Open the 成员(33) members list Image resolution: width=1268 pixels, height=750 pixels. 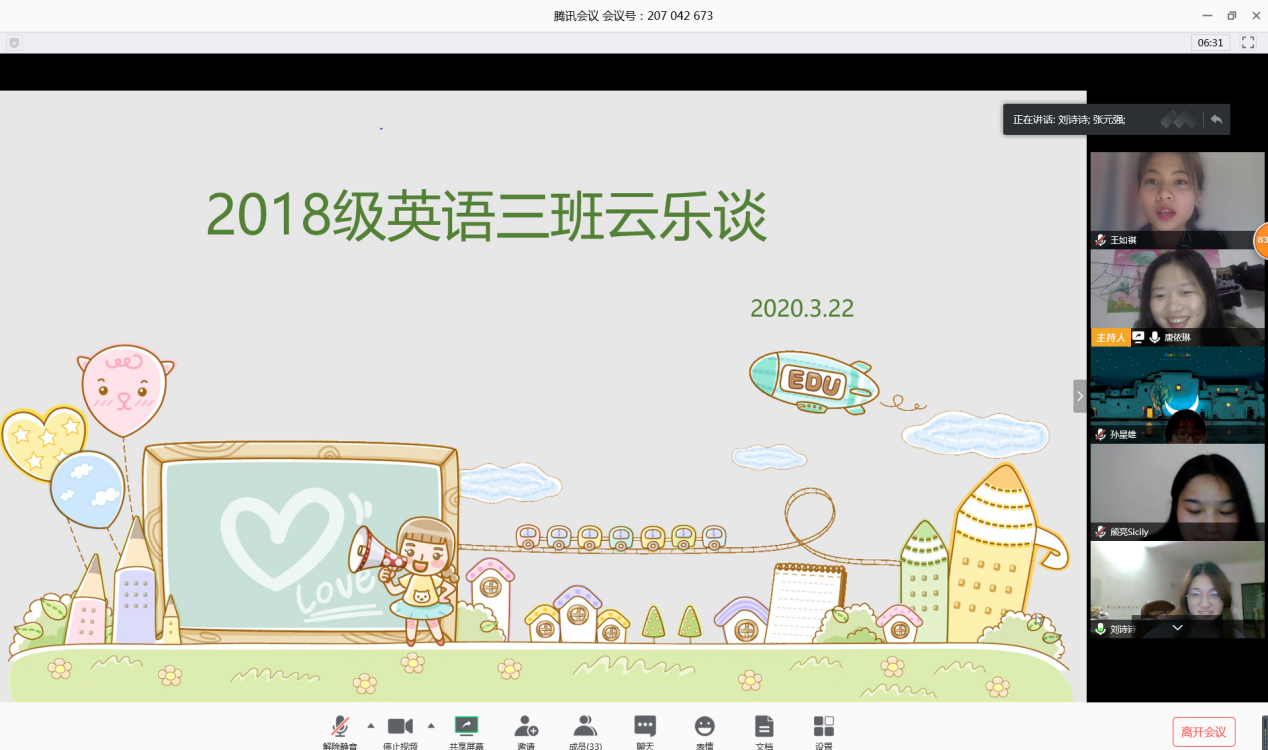click(x=585, y=728)
